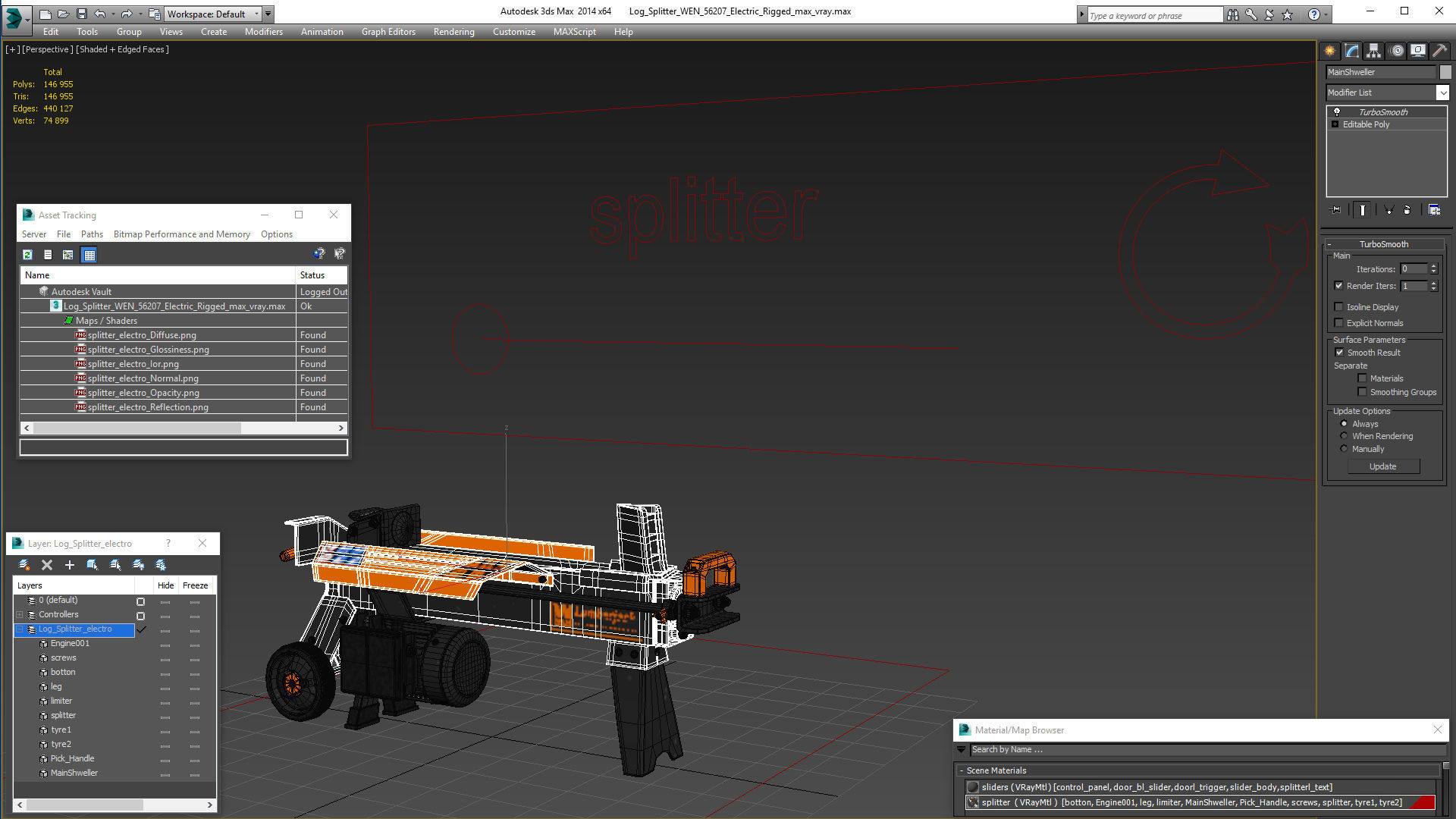Open Bitmap Performance and Memory menu
This screenshot has height=819, width=1456.
click(181, 234)
